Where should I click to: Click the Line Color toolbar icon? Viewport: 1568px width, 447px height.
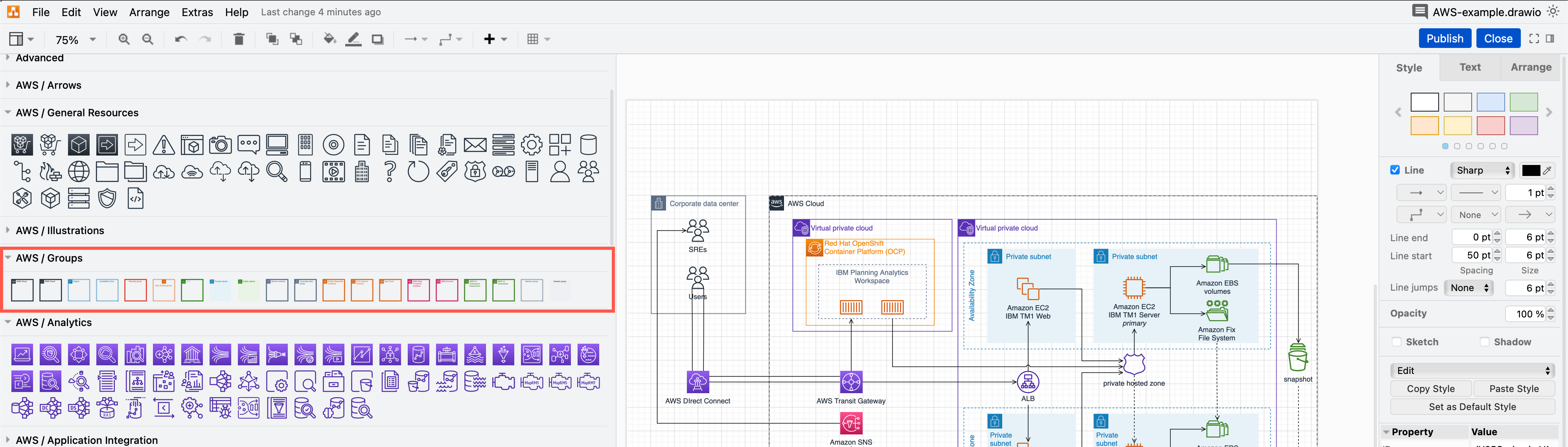tap(353, 38)
